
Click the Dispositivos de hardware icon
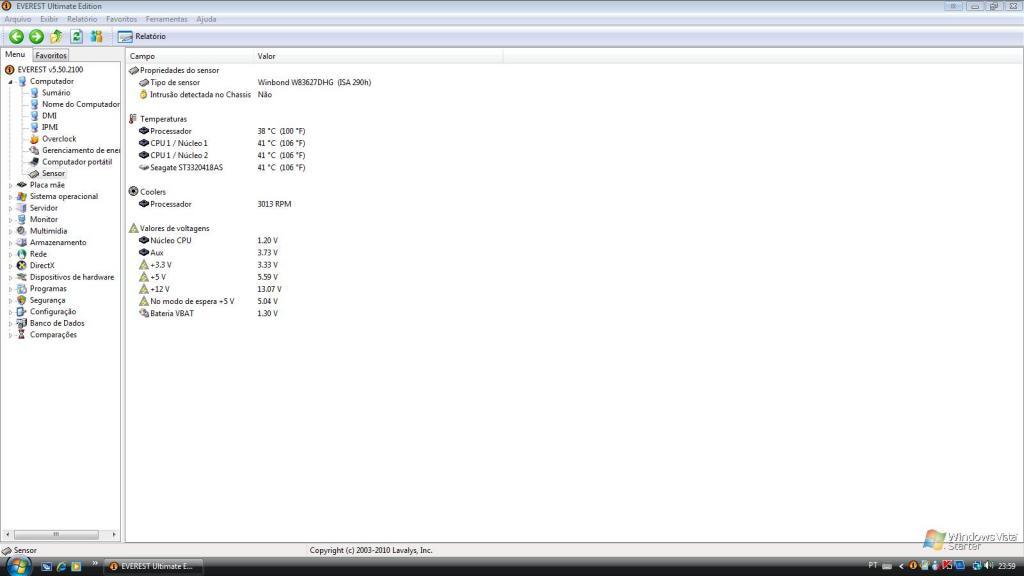(22, 277)
